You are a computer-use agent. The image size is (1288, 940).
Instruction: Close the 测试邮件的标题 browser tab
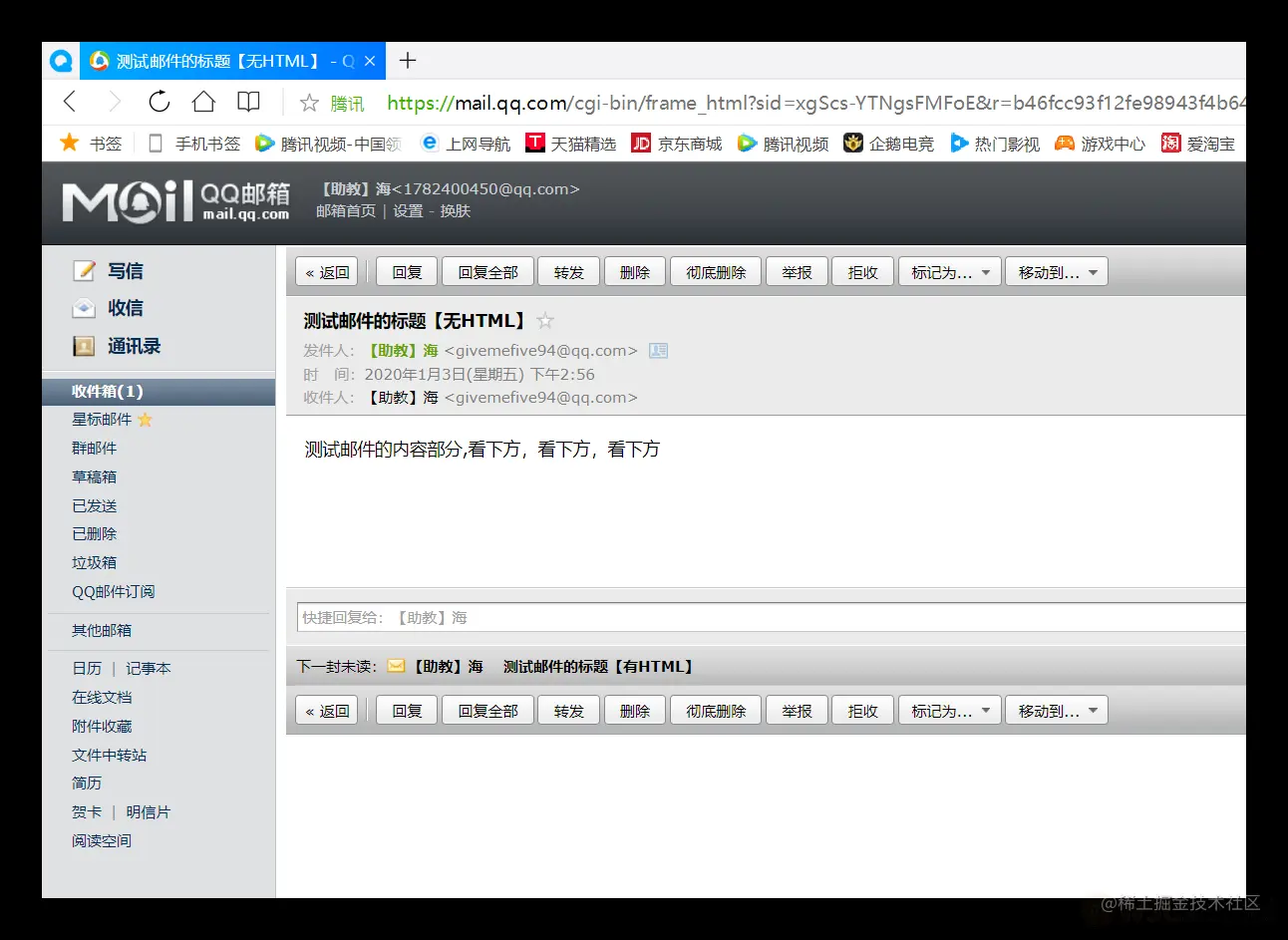[x=370, y=61]
